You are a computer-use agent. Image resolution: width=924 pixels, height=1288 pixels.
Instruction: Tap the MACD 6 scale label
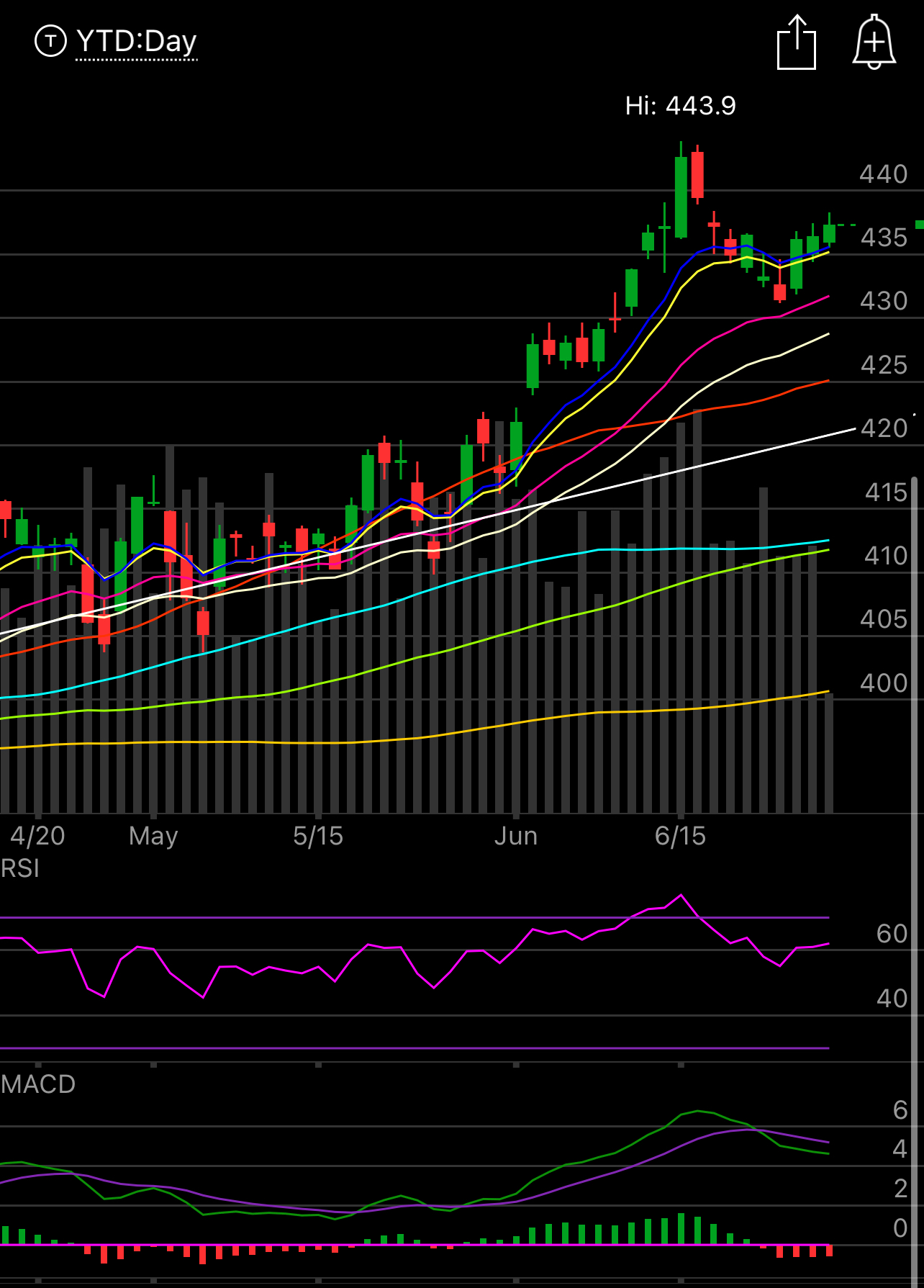[x=900, y=1110]
